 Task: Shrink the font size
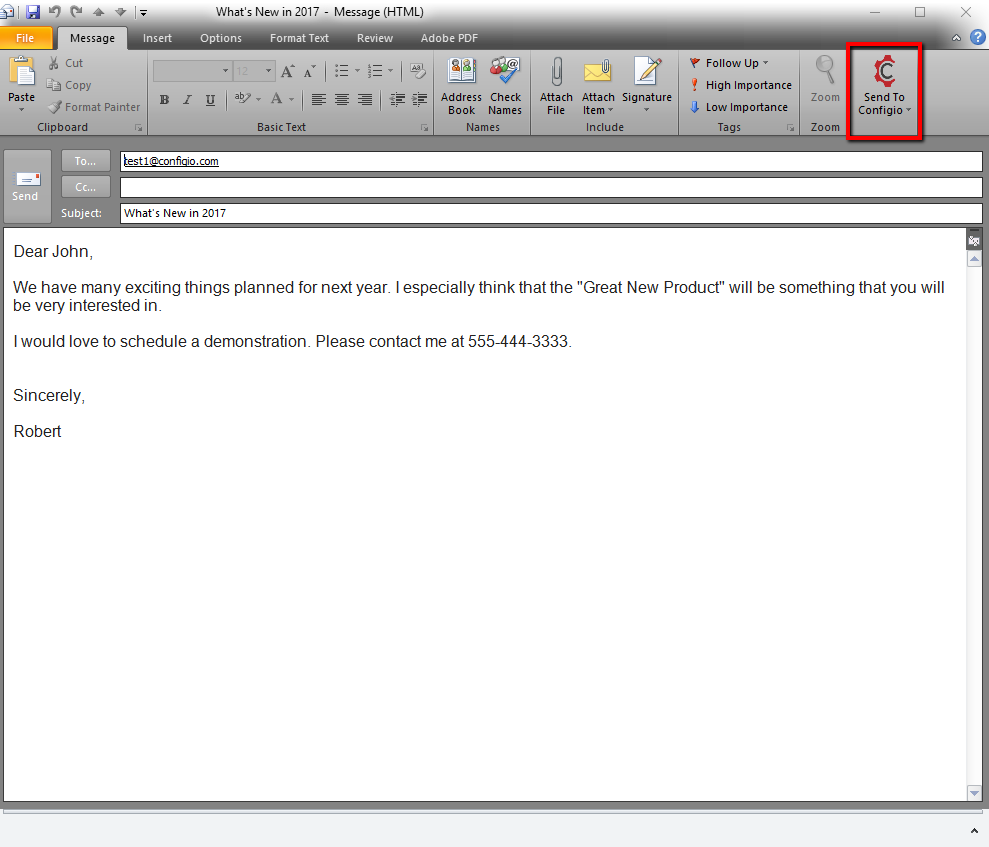[309, 71]
